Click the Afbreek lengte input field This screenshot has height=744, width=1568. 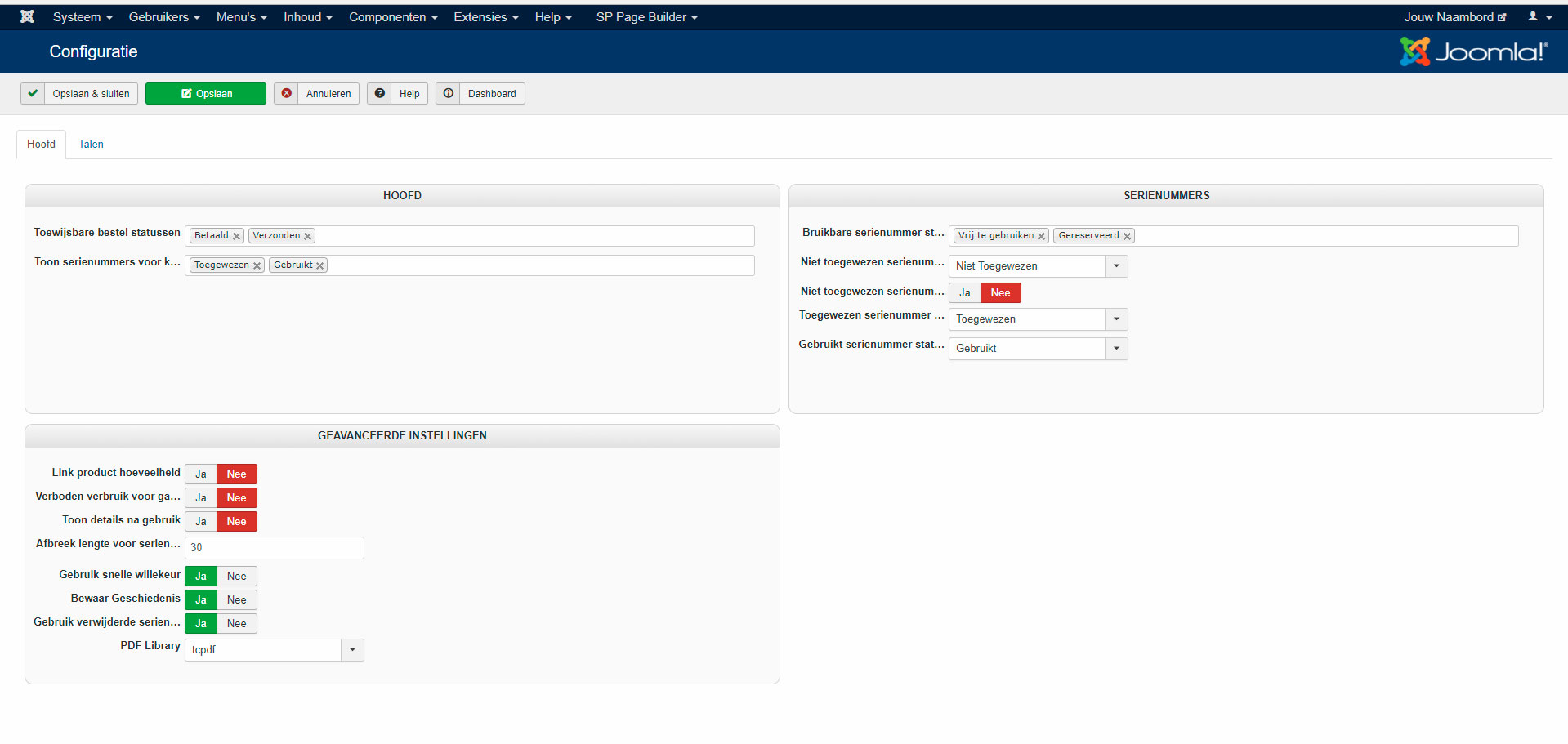point(275,548)
